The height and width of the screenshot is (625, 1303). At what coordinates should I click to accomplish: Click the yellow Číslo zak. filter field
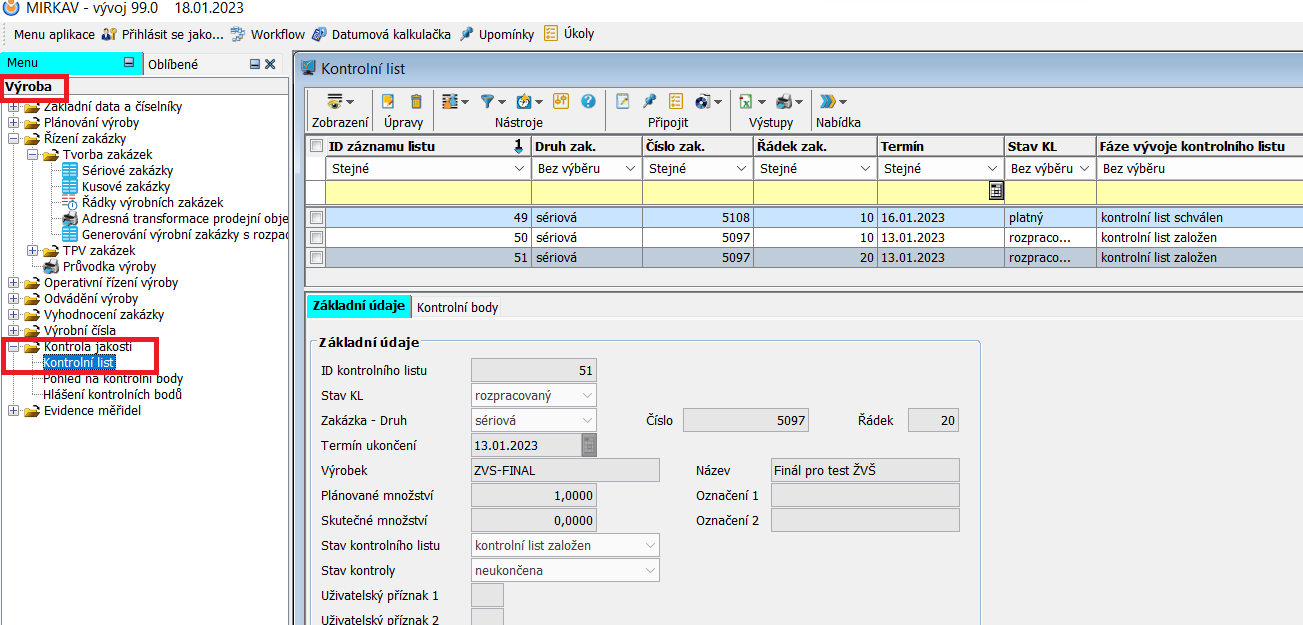tap(697, 192)
